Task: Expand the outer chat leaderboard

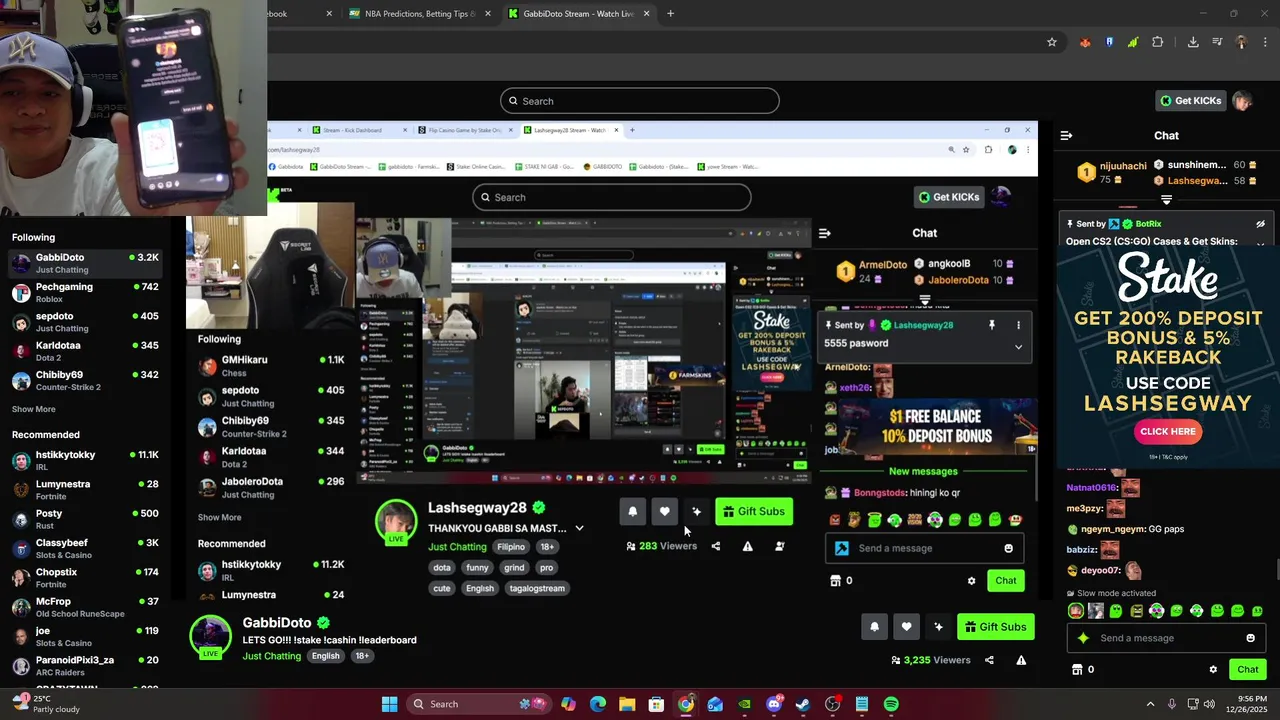Action: tap(1166, 200)
